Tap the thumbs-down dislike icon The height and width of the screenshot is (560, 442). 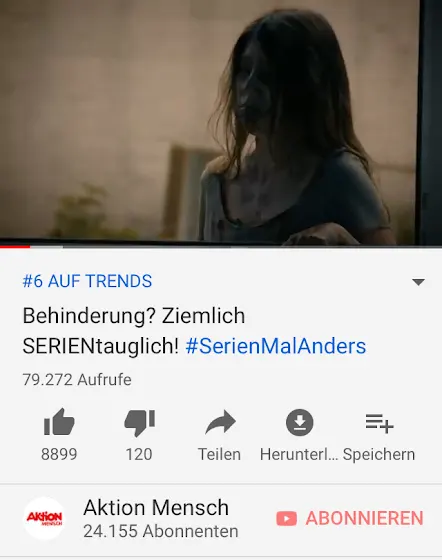pos(139,423)
